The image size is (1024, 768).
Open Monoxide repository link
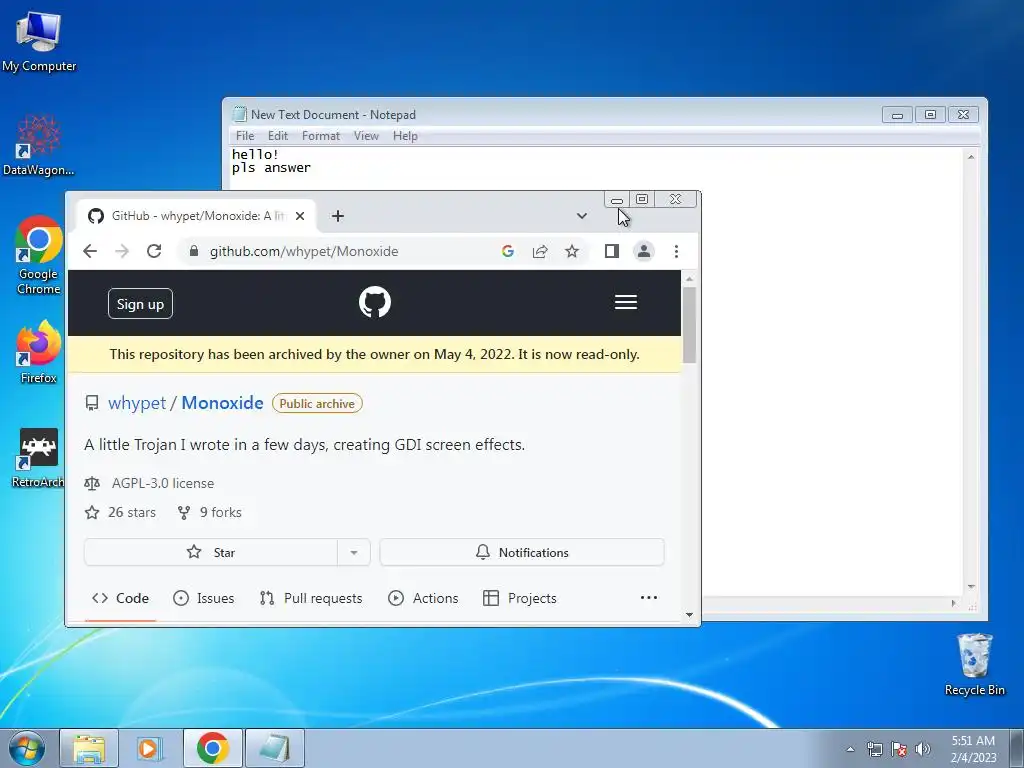coord(222,403)
